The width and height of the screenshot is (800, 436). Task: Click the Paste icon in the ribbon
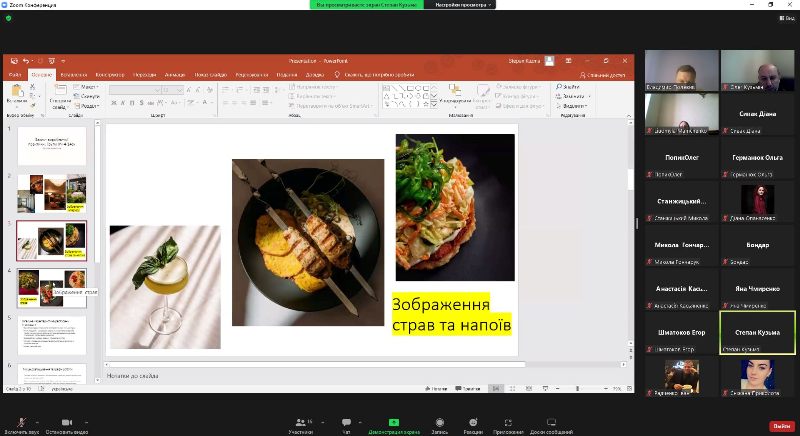click(17, 92)
